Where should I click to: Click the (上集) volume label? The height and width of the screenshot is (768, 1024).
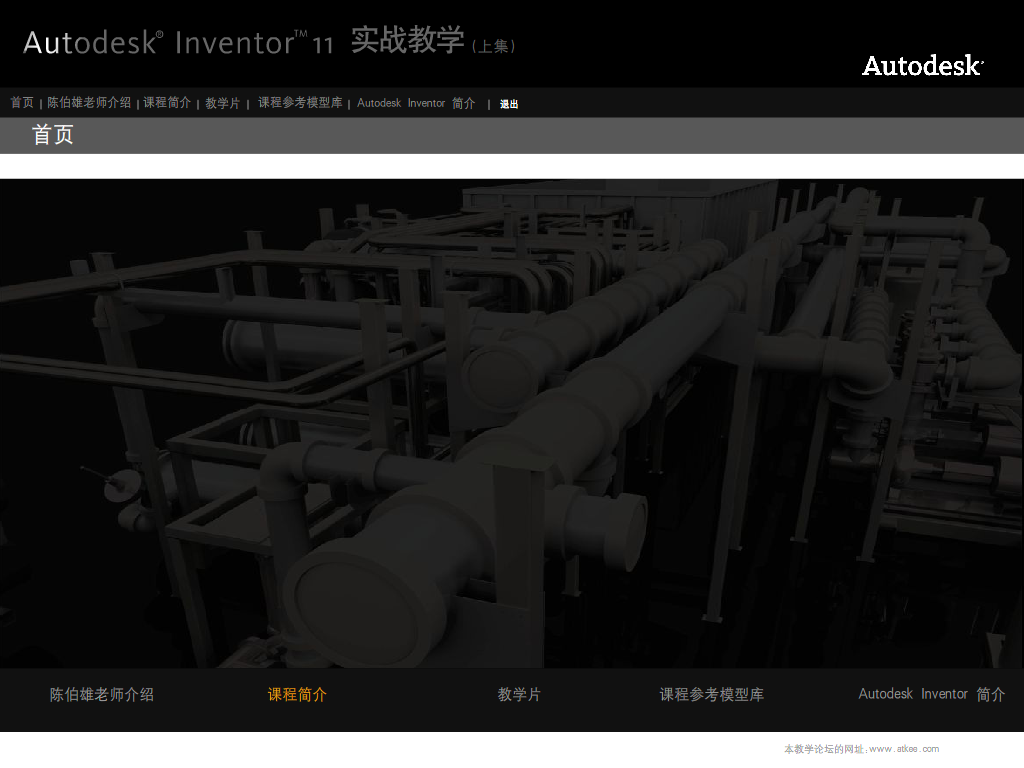point(494,46)
